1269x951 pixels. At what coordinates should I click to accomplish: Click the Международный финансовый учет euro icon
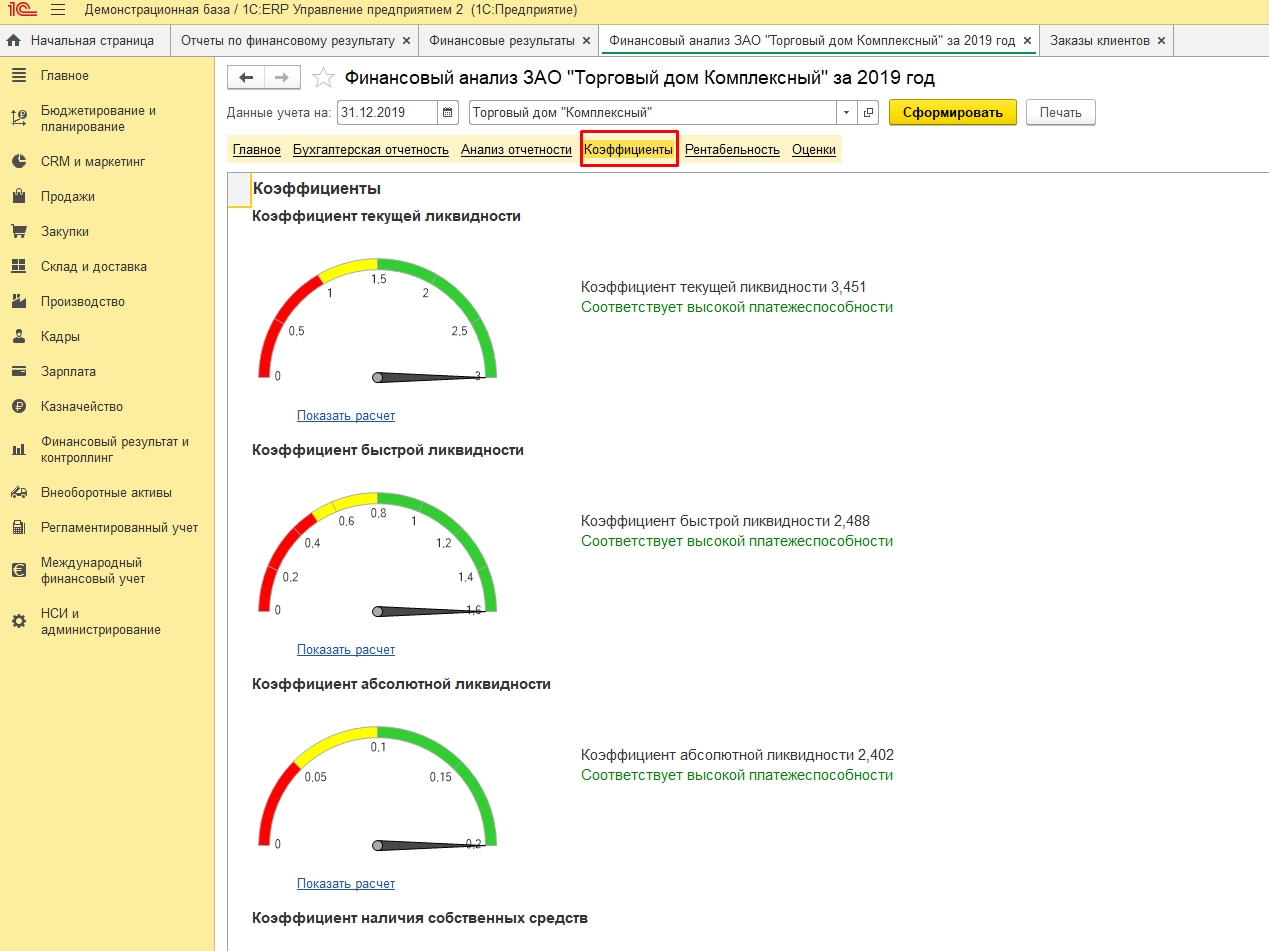(x=18, y=570)
